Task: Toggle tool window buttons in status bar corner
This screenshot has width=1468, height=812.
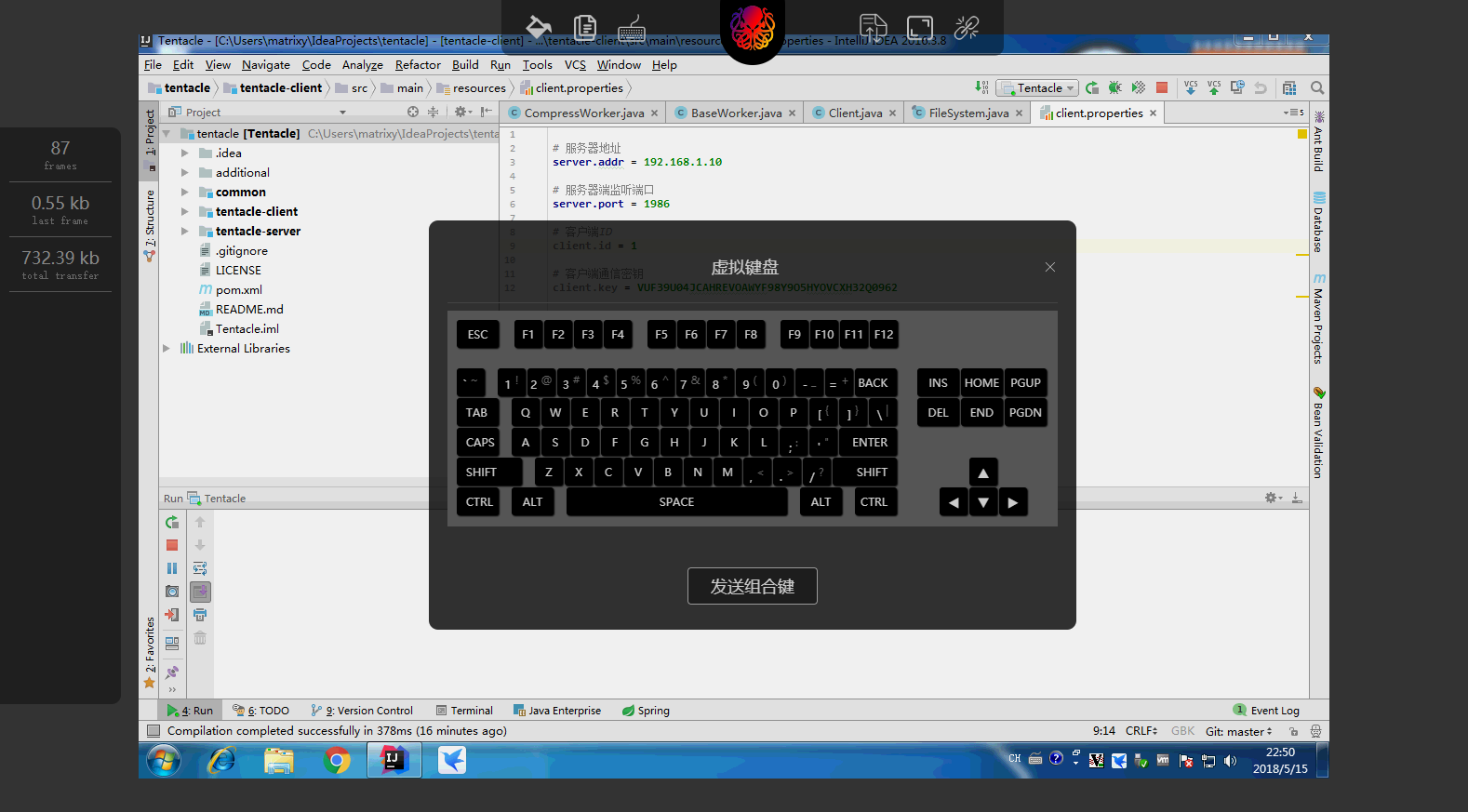Action: (153, 731)
